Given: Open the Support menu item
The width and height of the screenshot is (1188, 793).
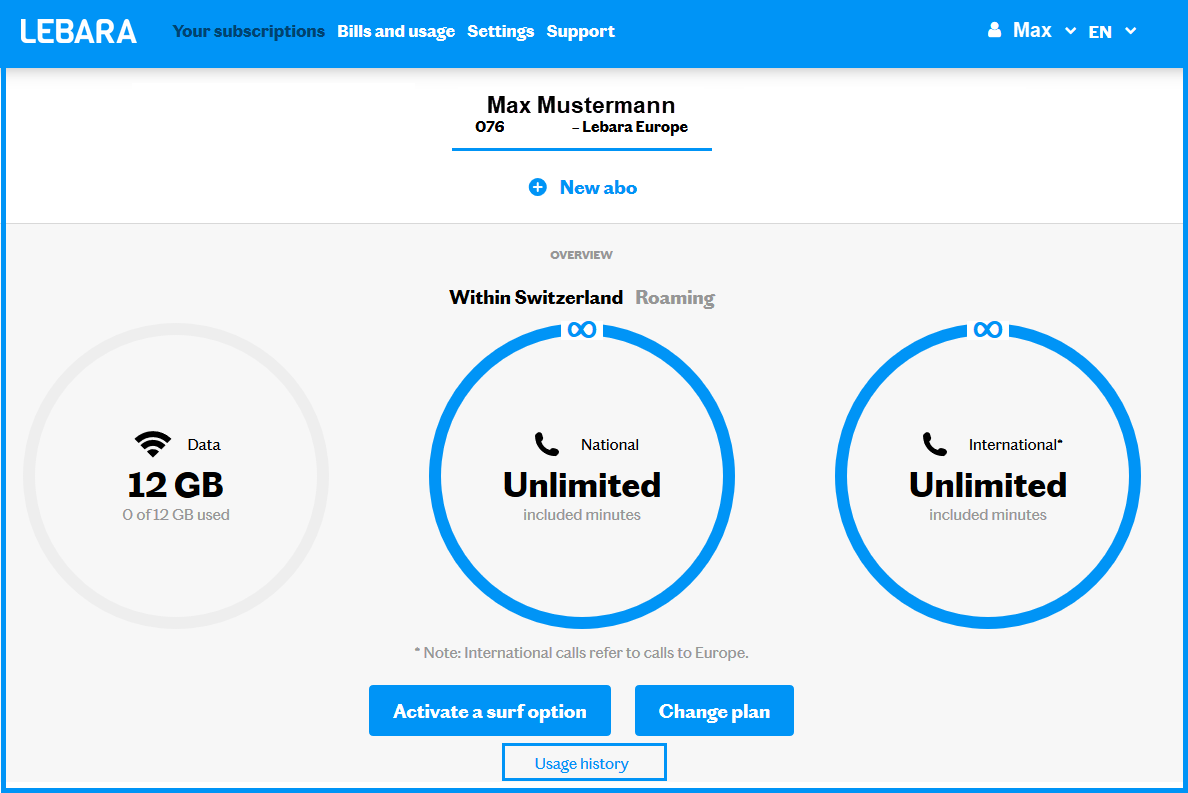Looking at the screenshot, I should [580, 31].
